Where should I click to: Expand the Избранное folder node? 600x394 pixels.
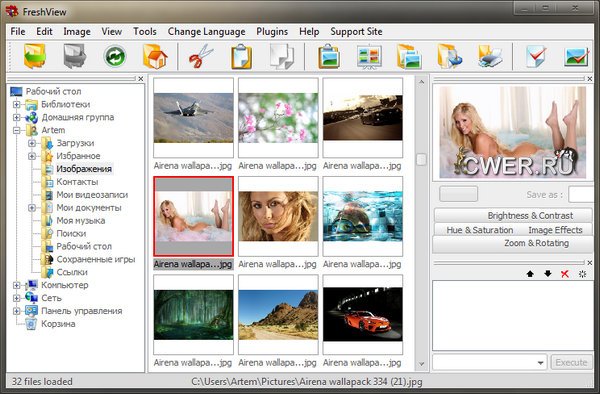click(32, 156)
